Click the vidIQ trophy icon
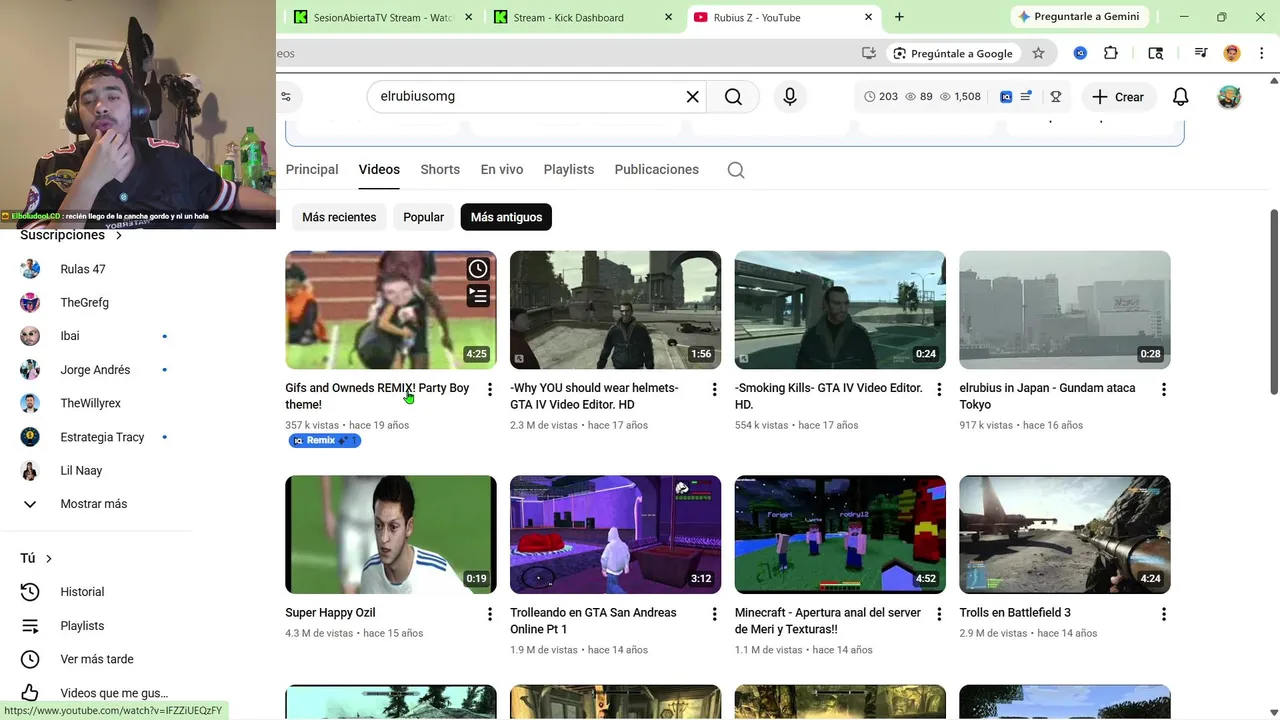The image size is (1280, 720). (x=1055, y=97)
